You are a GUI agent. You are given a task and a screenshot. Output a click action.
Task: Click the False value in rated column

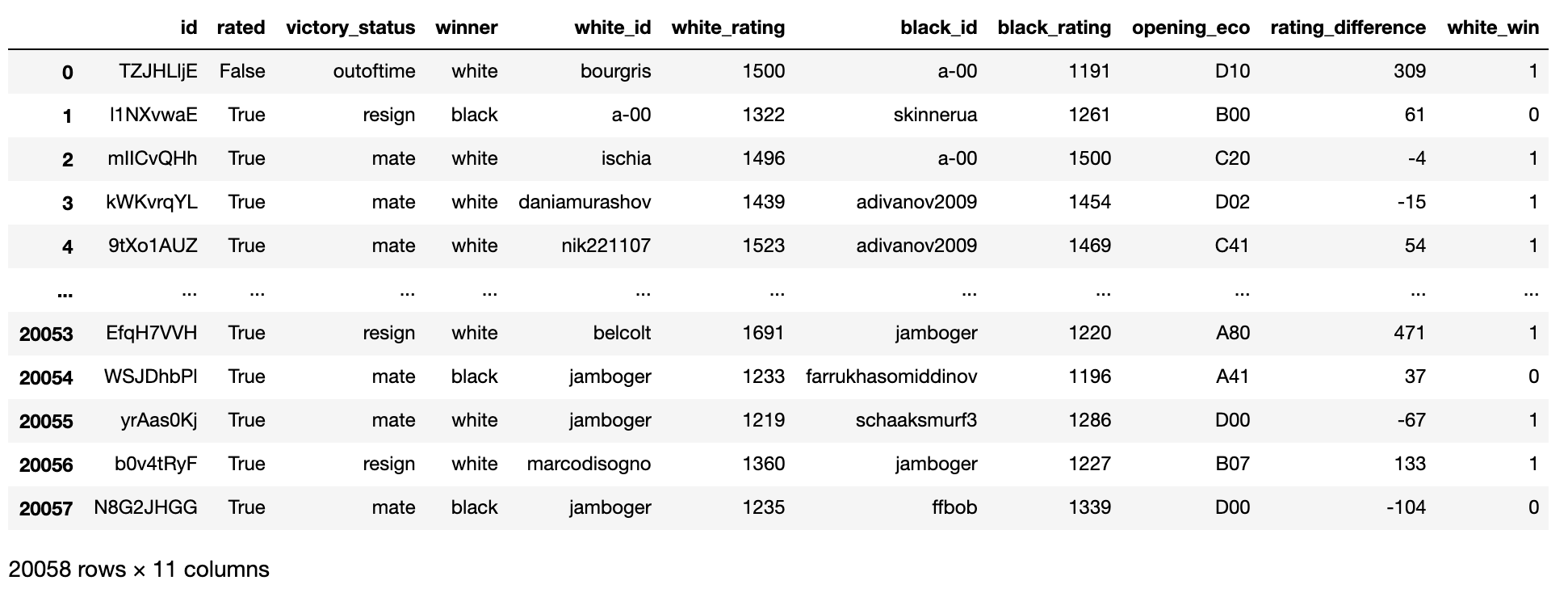241,71
